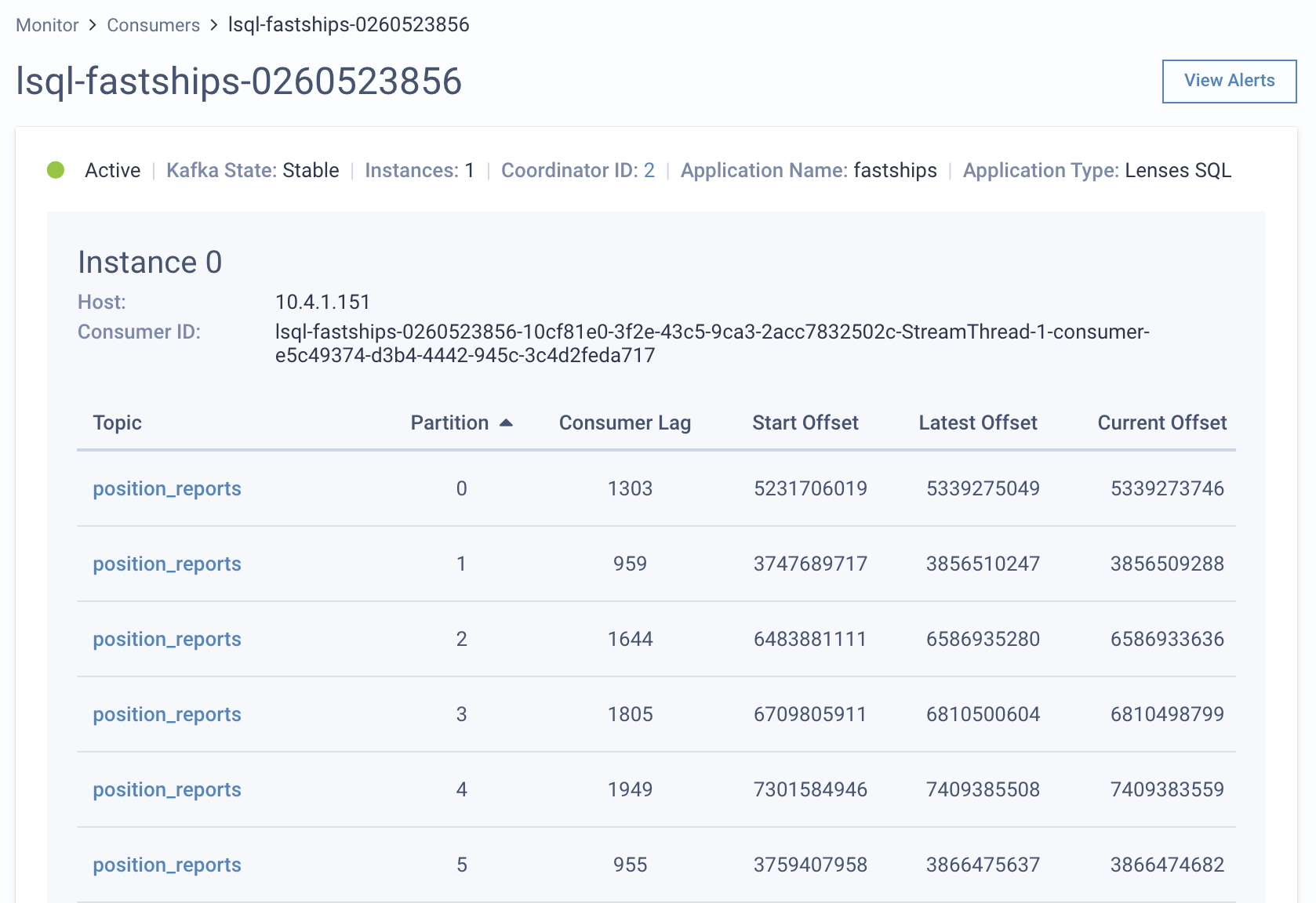Open position_reports topic in partition 4 row
Image resolution: width=1316 pixels, height=903 pixels.
[x=167, y=789]
